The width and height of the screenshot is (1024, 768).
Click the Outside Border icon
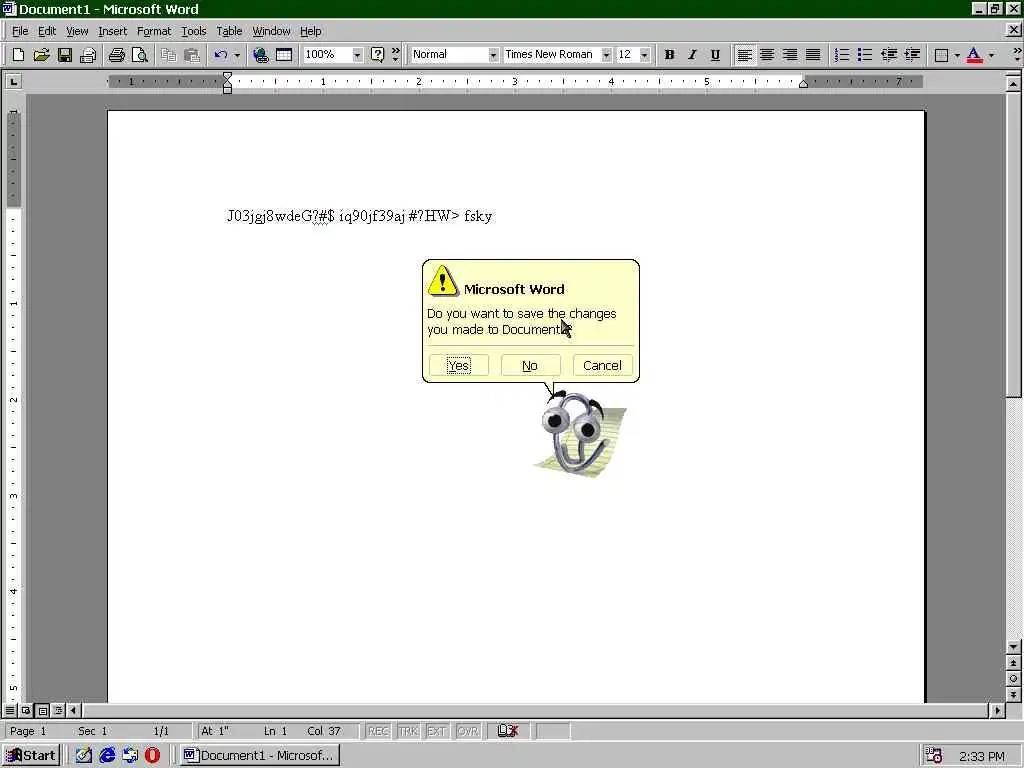point(941,55)
